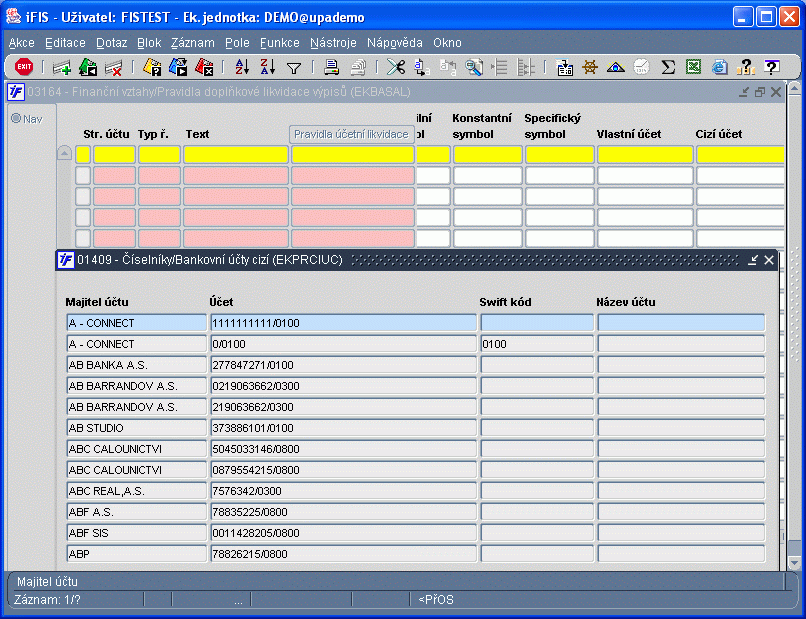Click the blue 'a' copy field icon

pyautogui.click(x=422, y=67)
